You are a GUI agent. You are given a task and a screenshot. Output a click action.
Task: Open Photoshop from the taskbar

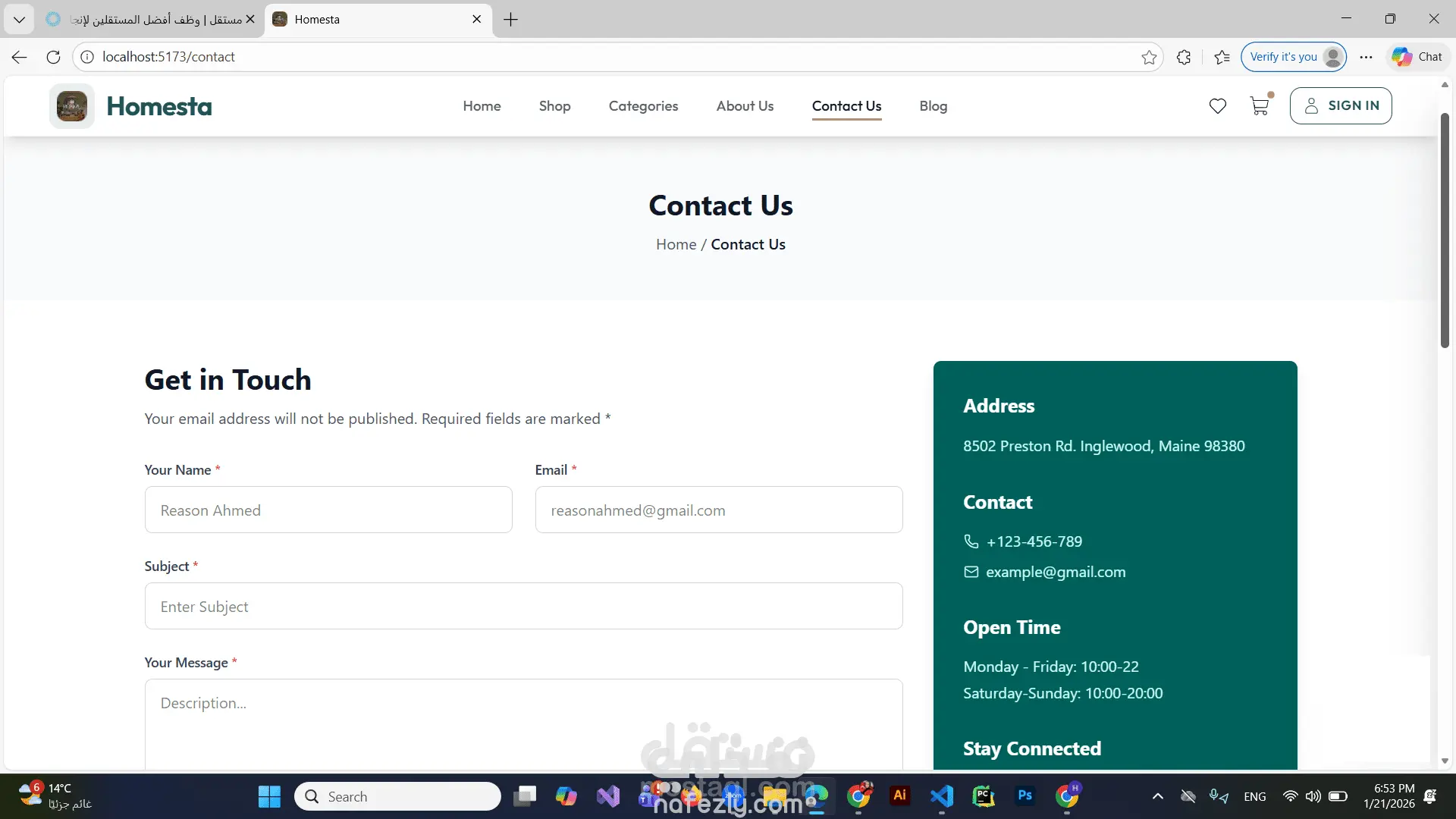1025,795
